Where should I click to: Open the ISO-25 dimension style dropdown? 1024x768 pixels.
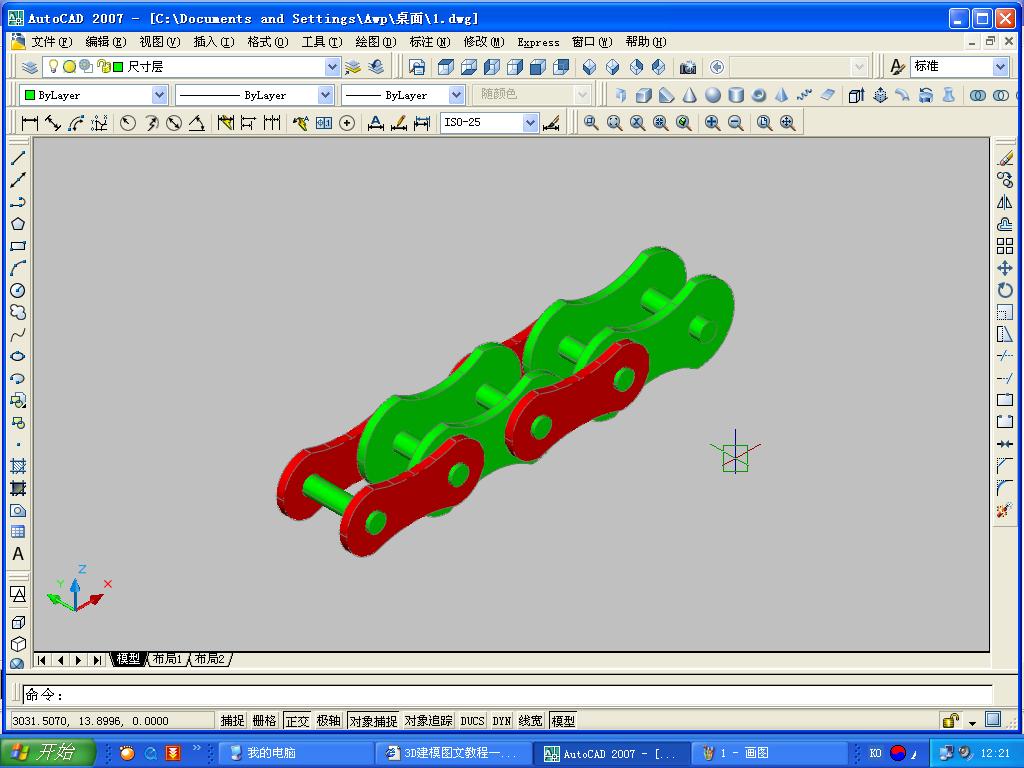530,122
